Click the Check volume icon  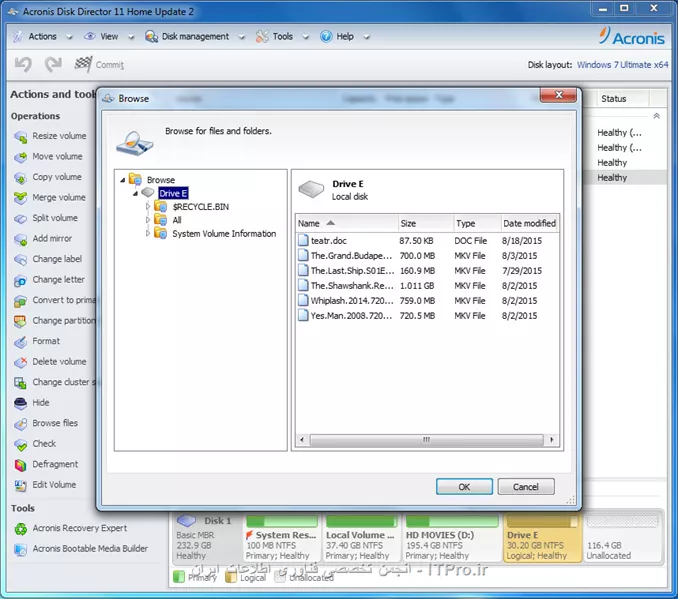click(x=20, y=444)
